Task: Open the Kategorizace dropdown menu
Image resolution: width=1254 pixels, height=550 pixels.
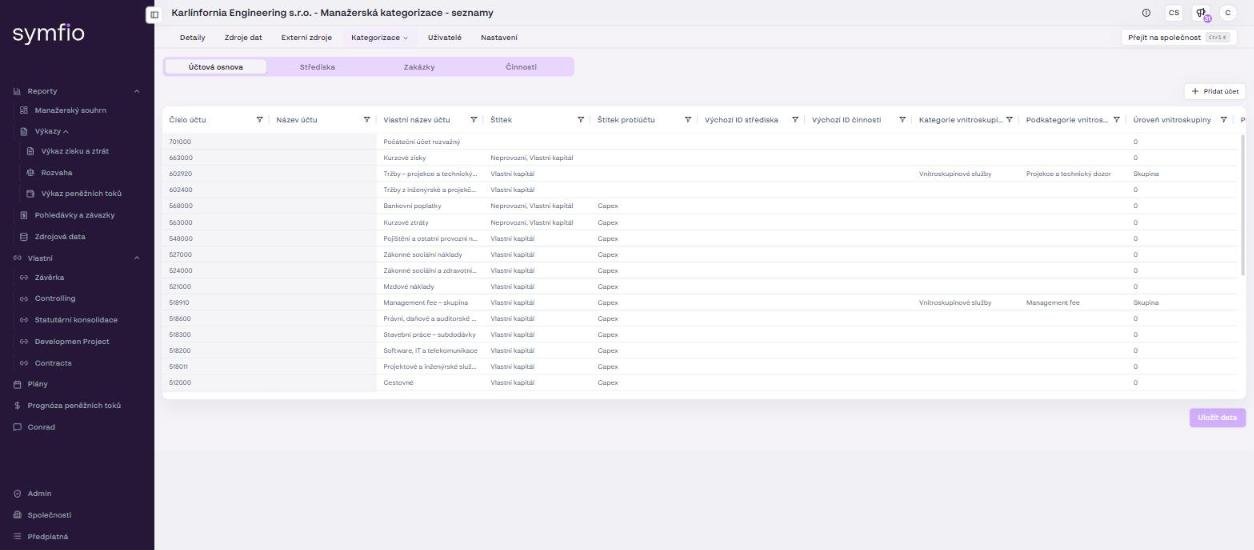Action: point(380,37)
